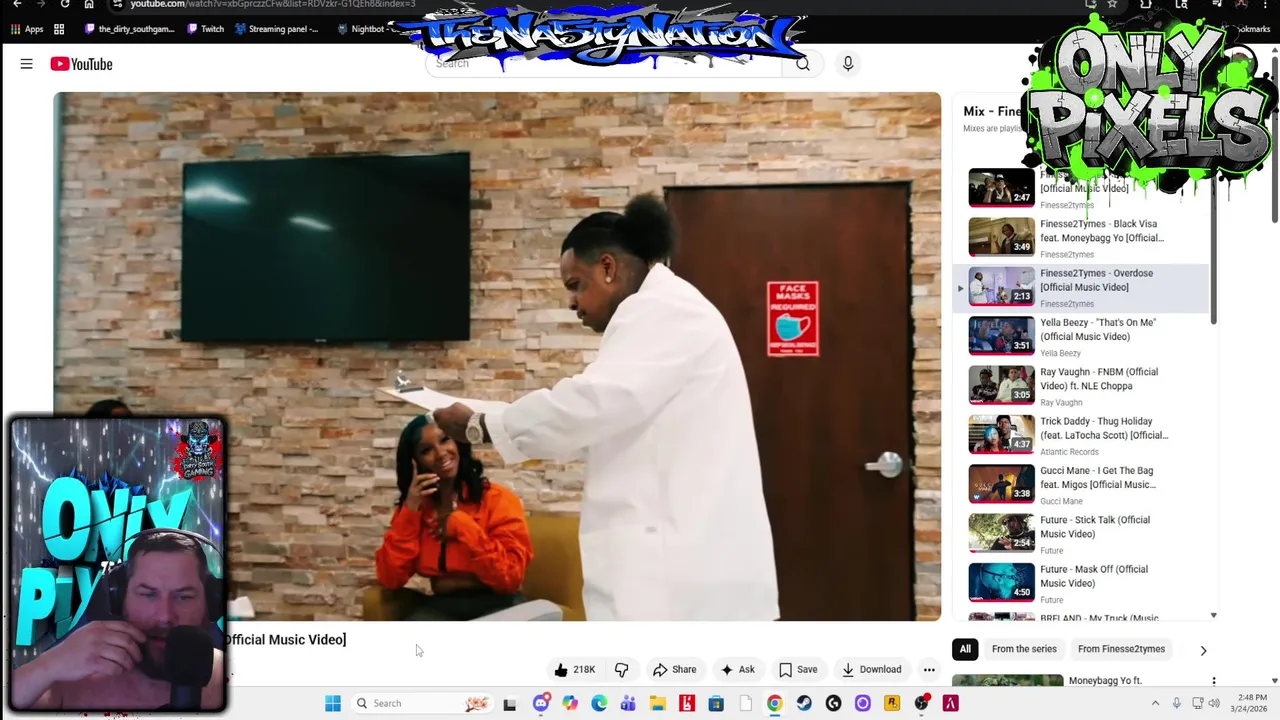Image resolution: width=1280 pixels, height=720 pixels.
Task: Open Microsoft Store from the taskbar
Action: (716, 703)
